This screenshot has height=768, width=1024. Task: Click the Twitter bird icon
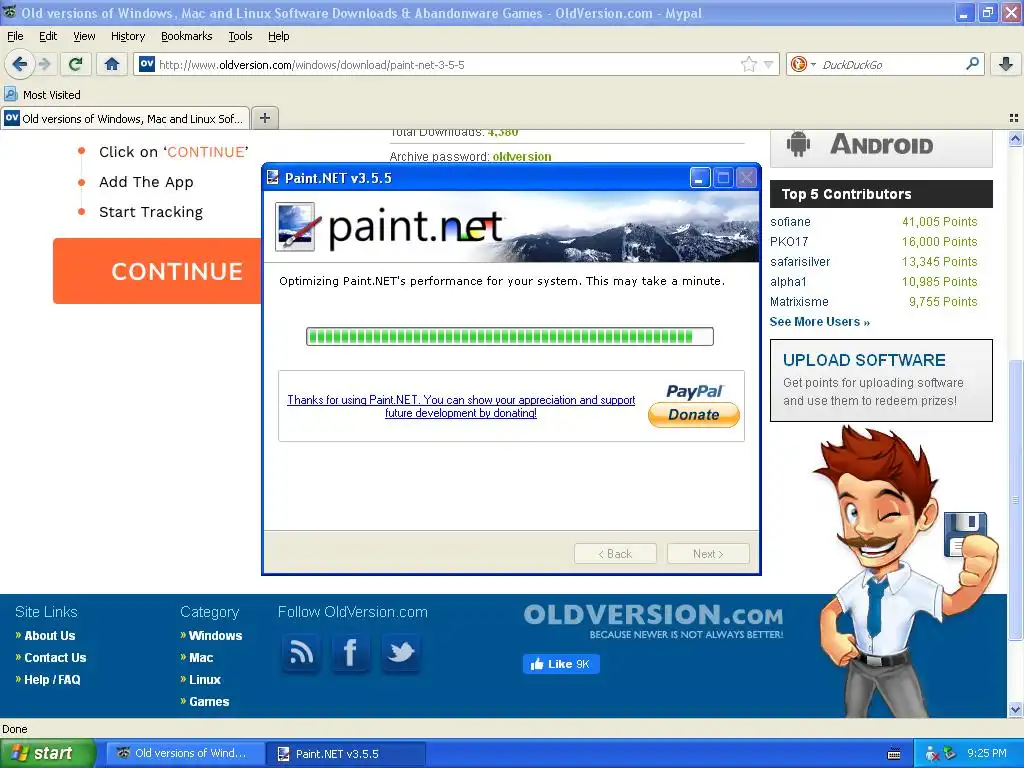401,652
